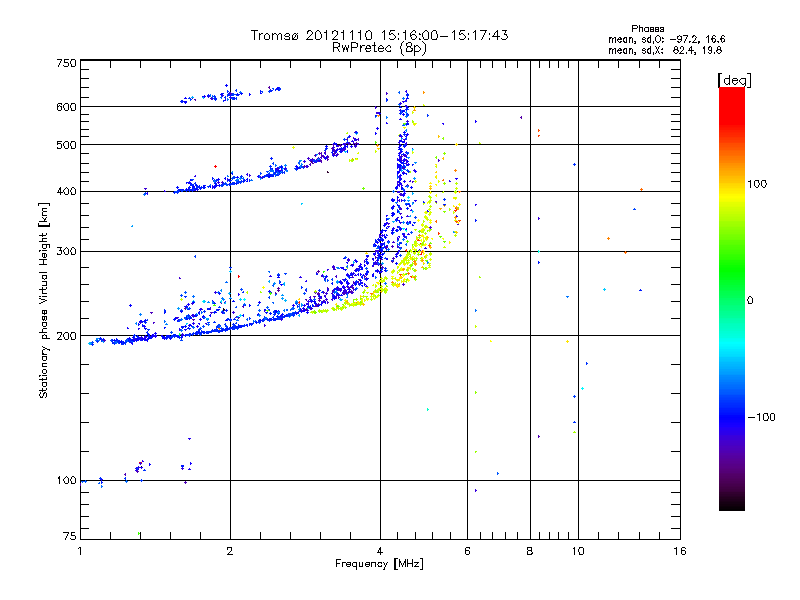Click the x-axis tick label '10'
800x600 pixels.
tap(578, 551)
